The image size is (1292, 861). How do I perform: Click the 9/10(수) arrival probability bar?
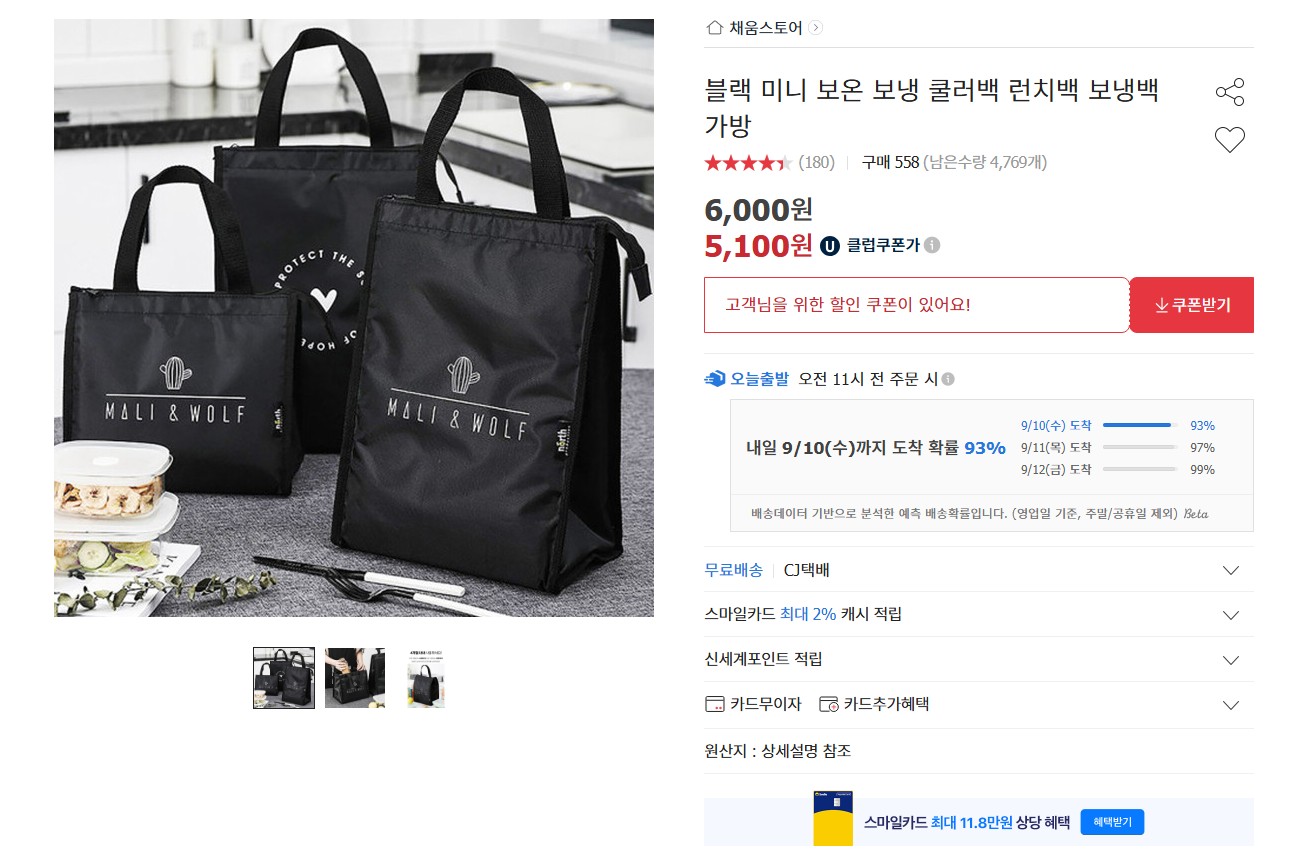tap(1139, 425)
